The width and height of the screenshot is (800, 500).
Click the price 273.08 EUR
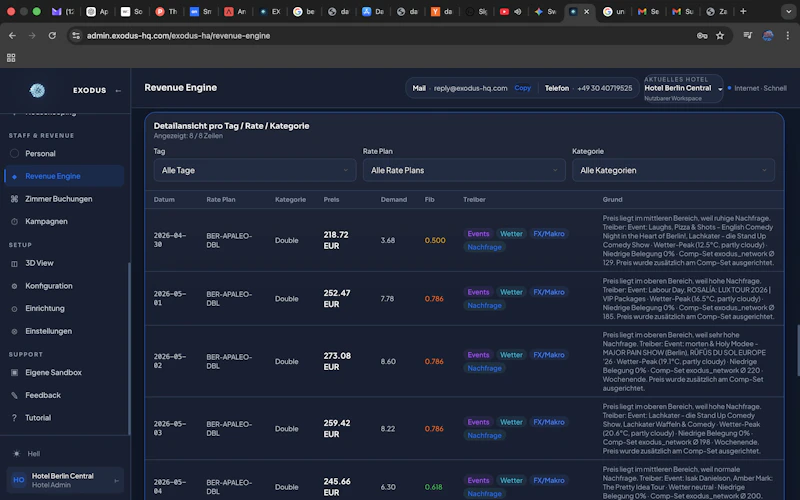337,361
